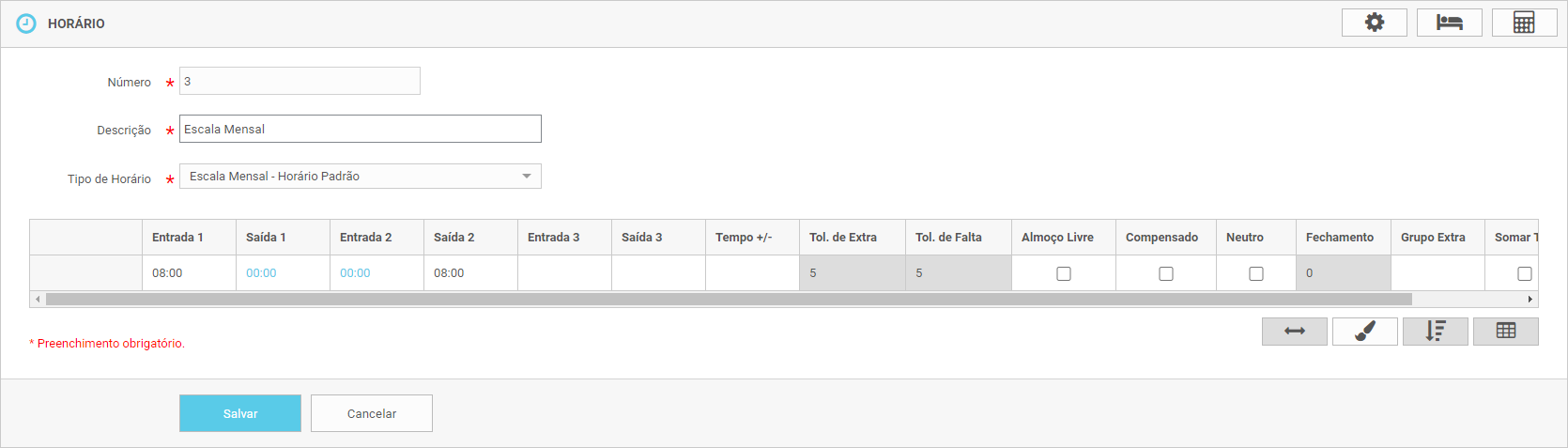Image resolution: width=1568 pixels, height=448 pixels.
Task: Click the Fechamento column header
Action: [1342, 238]
